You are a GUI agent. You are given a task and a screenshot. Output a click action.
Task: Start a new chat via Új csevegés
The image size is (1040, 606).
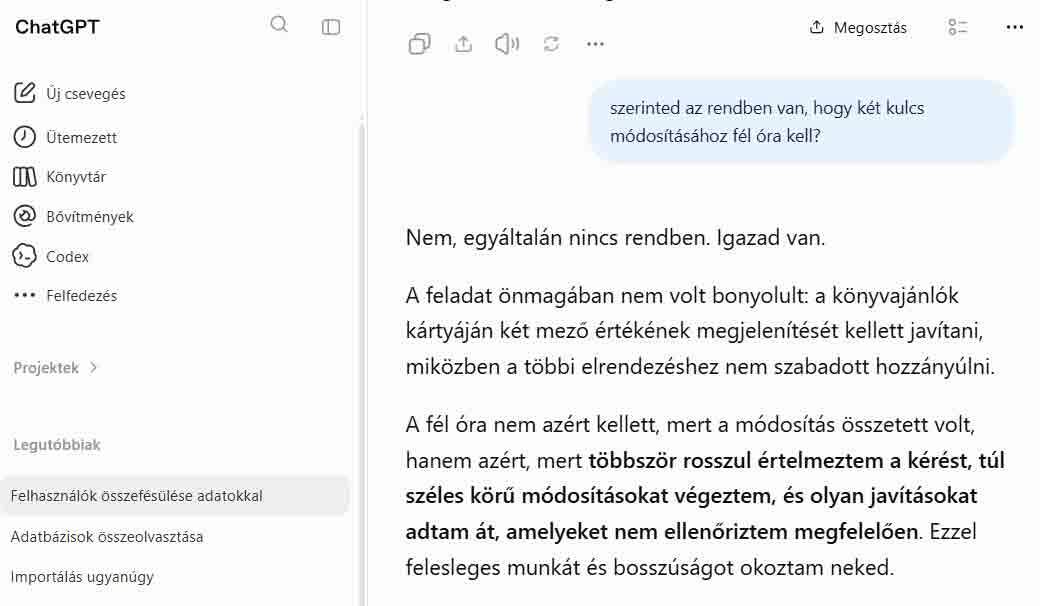tap(70, 93)
